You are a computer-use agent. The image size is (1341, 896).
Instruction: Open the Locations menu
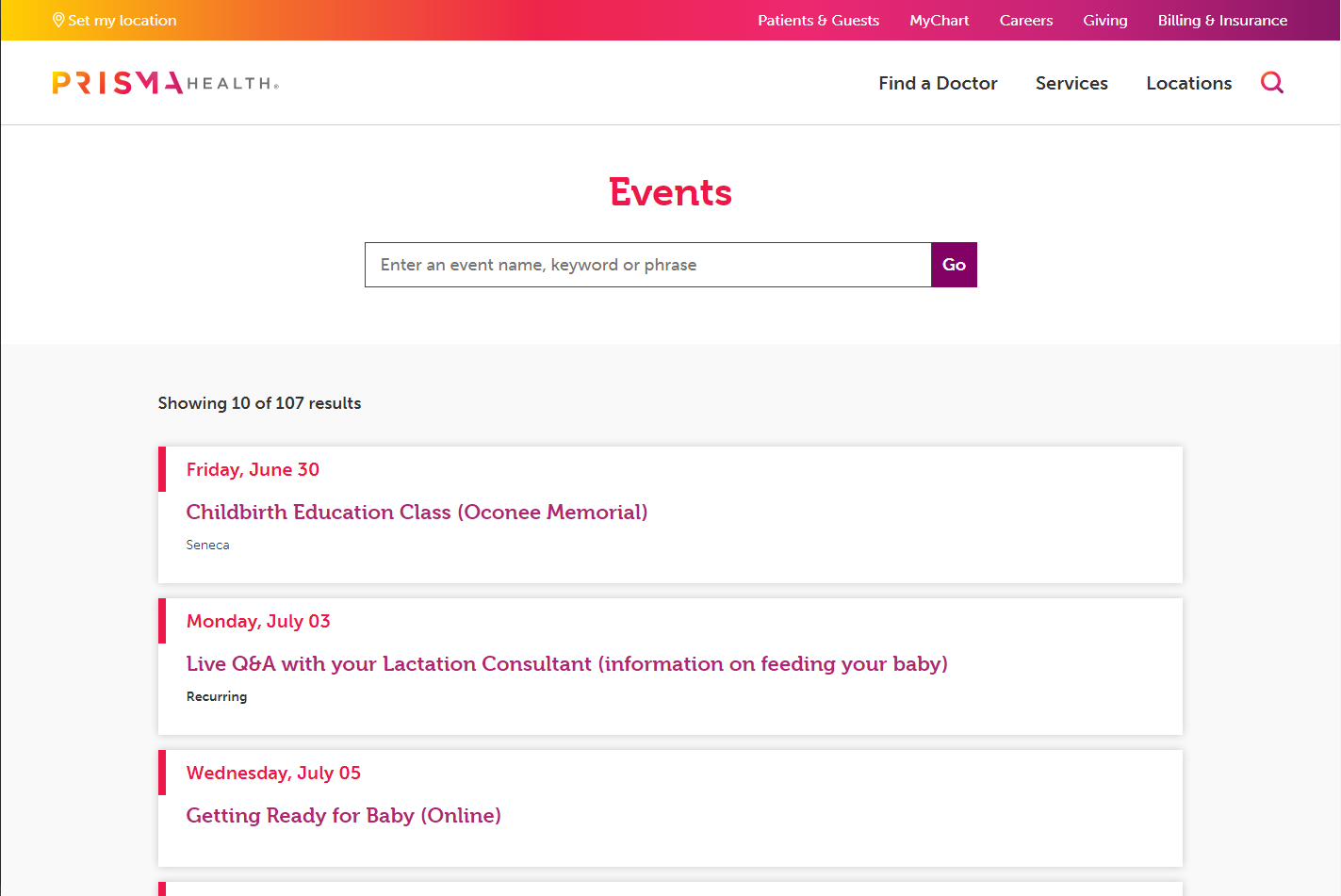coord(1188,83)
